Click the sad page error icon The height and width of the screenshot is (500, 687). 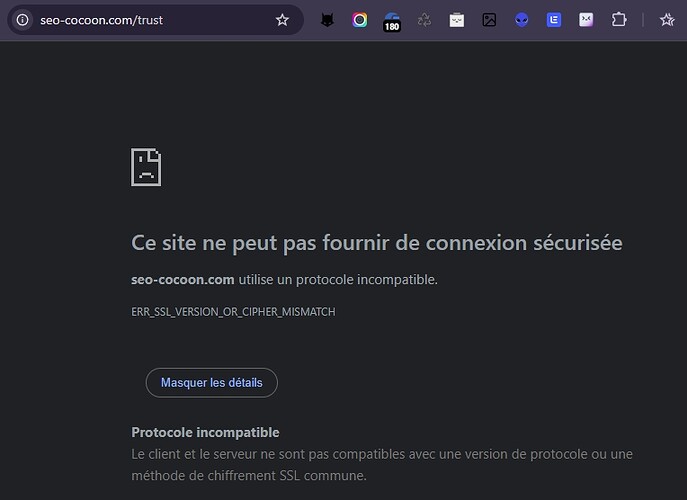(146, 167)
